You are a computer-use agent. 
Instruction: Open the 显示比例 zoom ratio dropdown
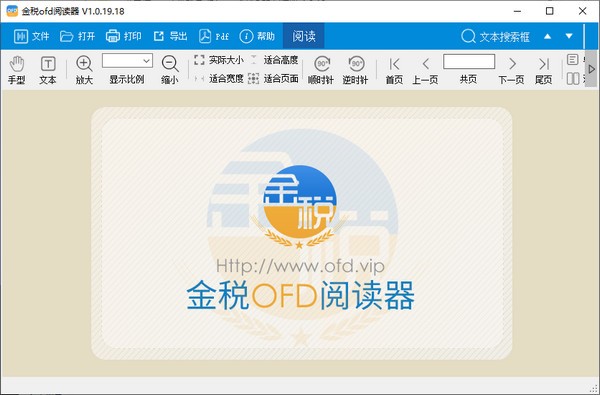coord(127,60)
